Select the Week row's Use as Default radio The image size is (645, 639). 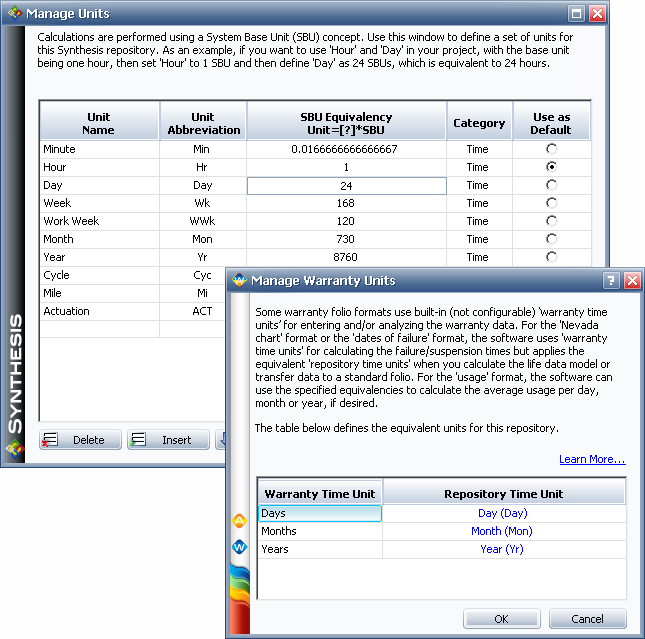[551, 203]
